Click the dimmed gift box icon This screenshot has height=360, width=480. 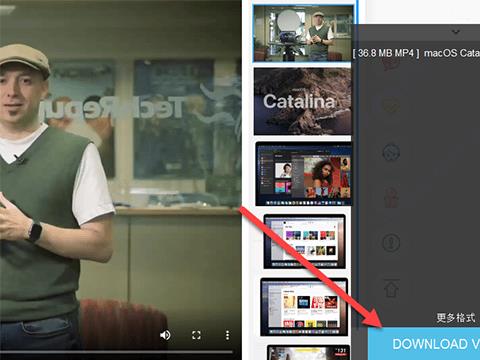pos(391,197)
